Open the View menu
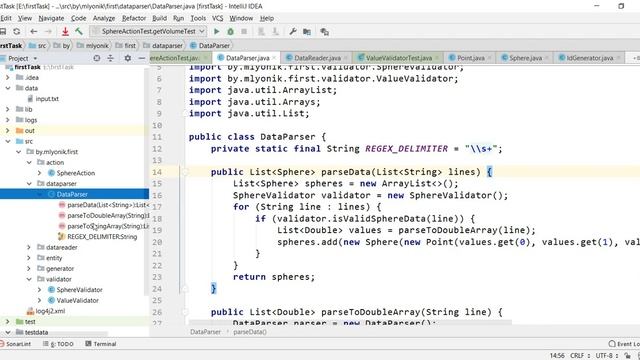This screenshot has width=640, height=360. pos(25,18)
